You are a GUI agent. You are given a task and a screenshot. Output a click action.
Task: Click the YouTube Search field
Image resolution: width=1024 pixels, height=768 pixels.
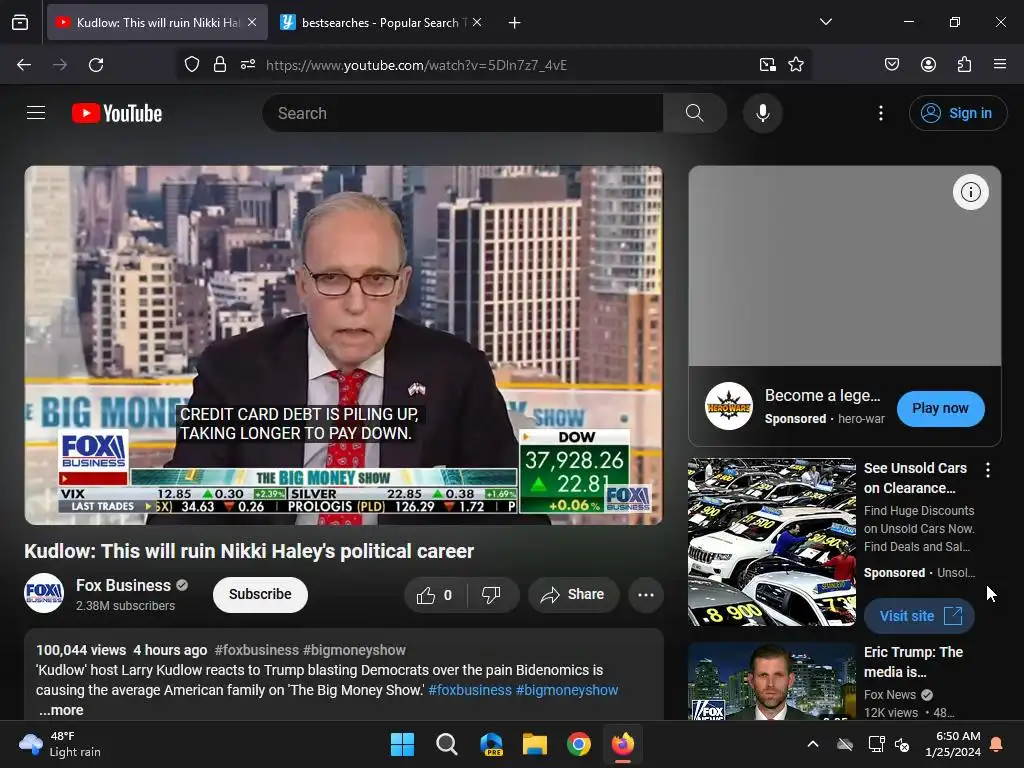coord(462,113)
